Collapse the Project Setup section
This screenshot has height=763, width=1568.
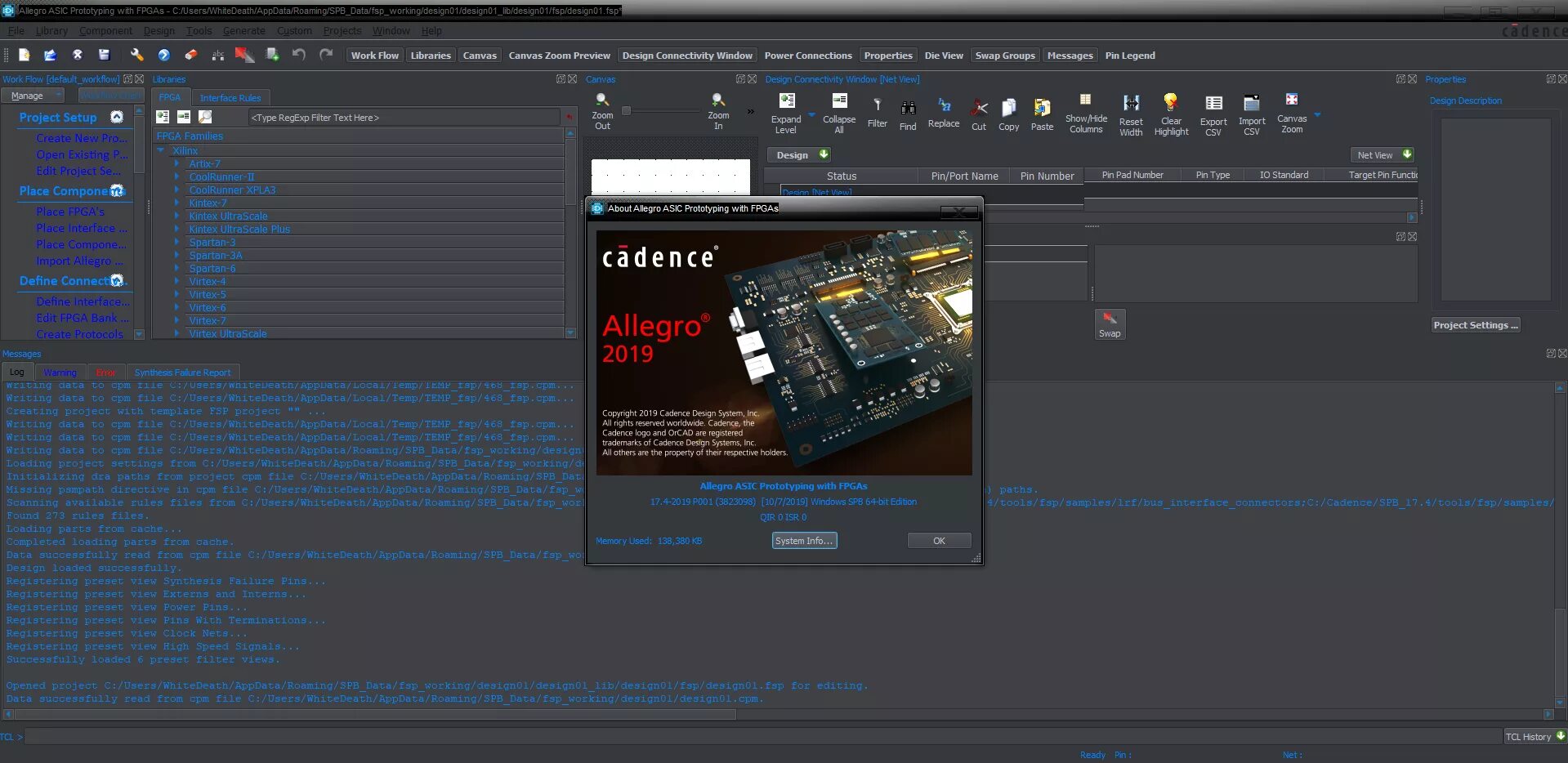[x=117, y=117]
